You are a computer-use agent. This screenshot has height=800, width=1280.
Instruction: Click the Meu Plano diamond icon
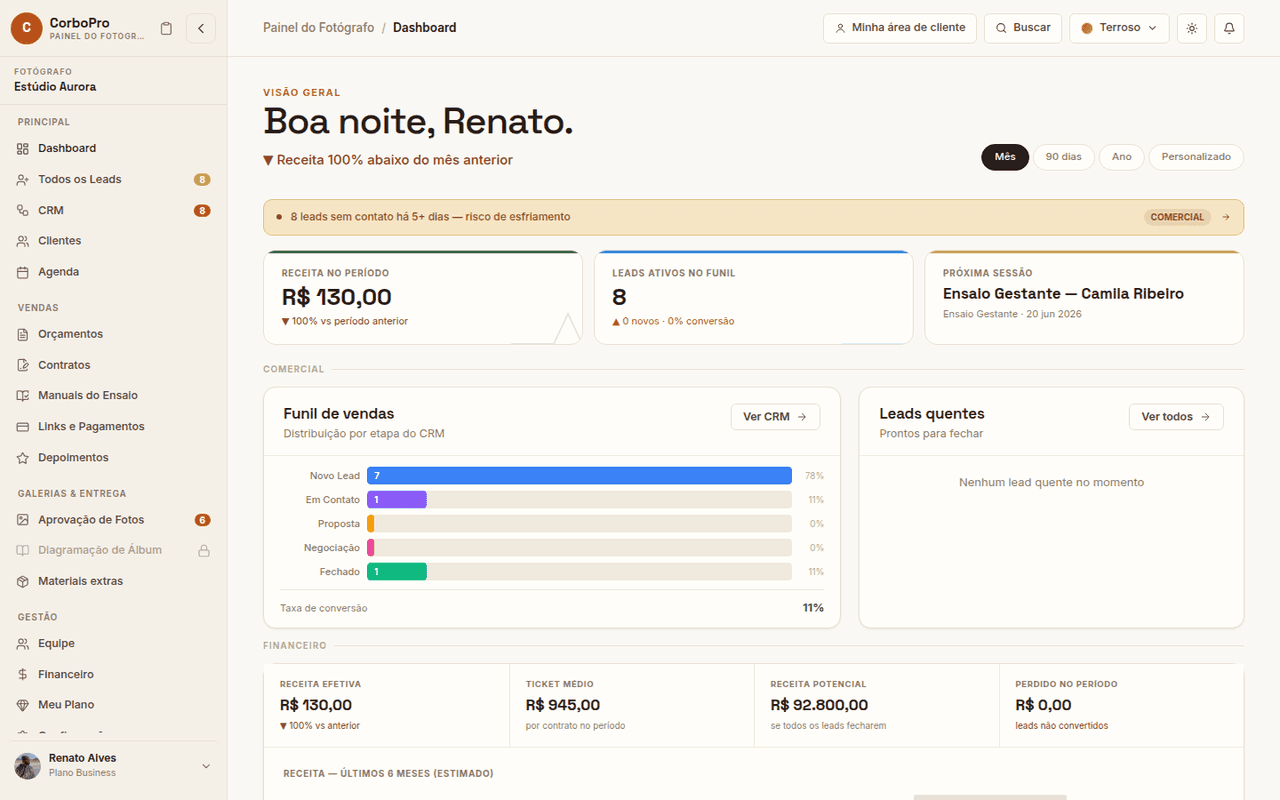pos(23,705)
